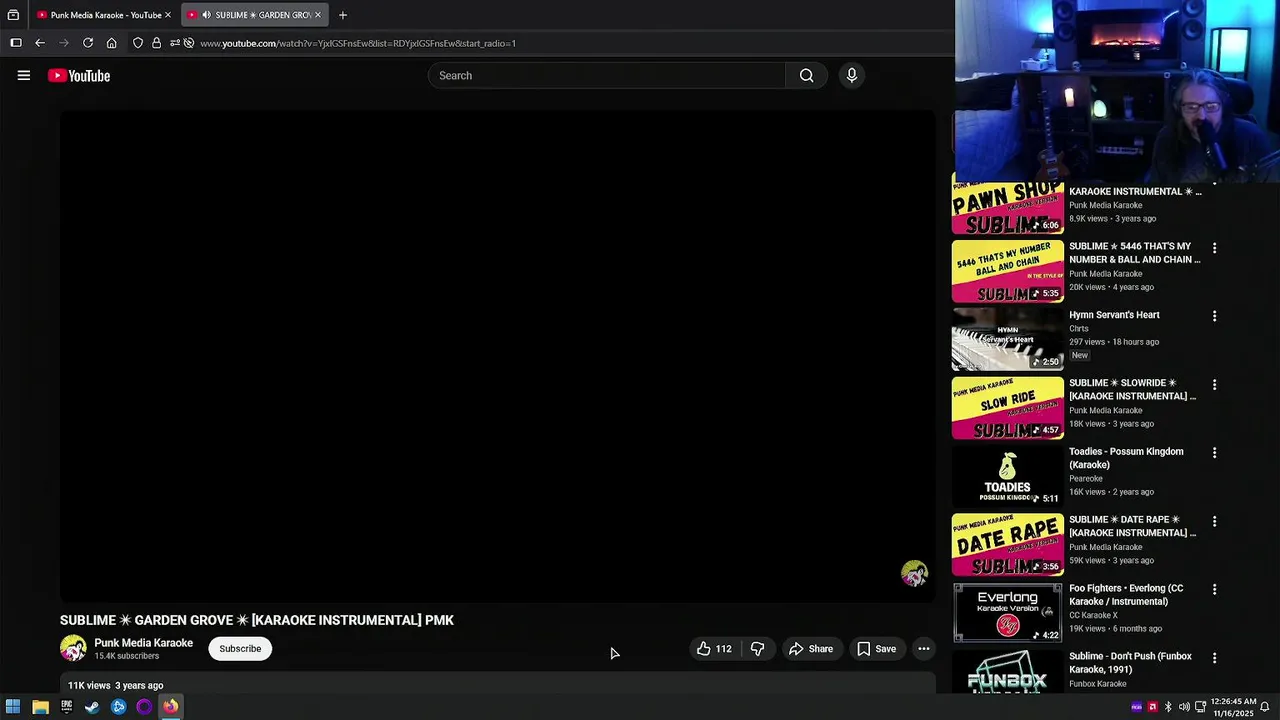Screen dimensions: 1280x720
Task: Save video to a playlist
Action: [876, 649]
